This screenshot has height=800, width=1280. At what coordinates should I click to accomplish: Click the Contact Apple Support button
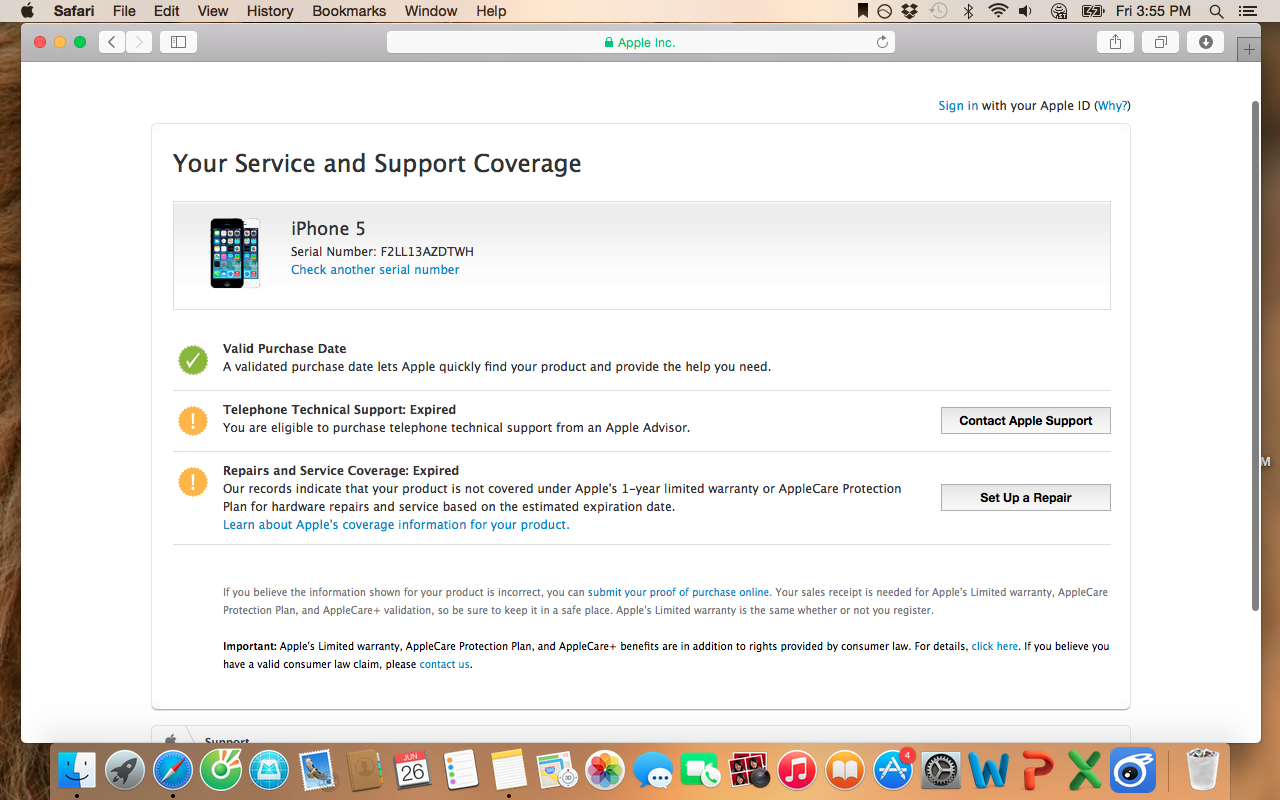1025,421
